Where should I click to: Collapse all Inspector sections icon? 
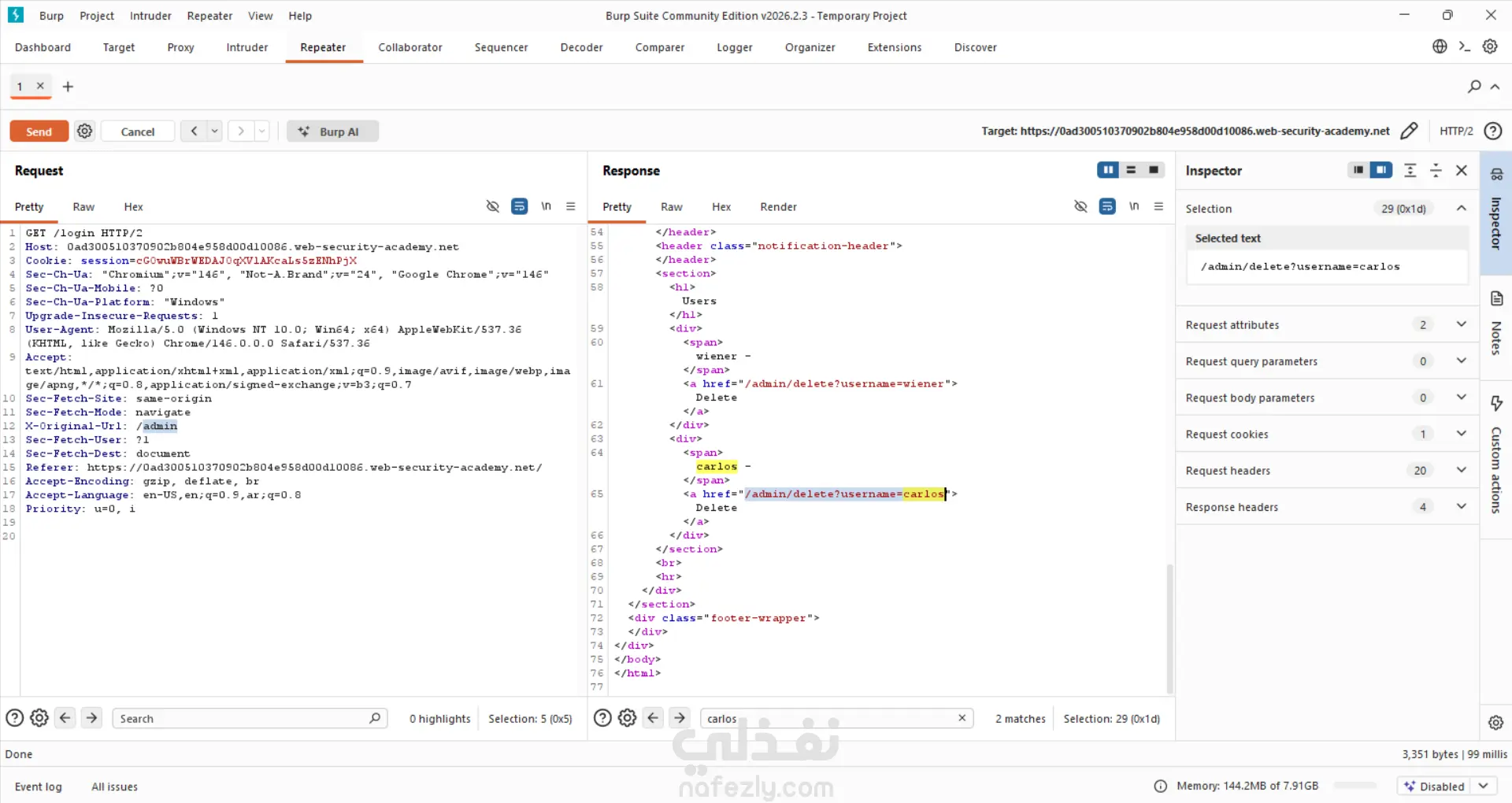tap(1436, 170)
